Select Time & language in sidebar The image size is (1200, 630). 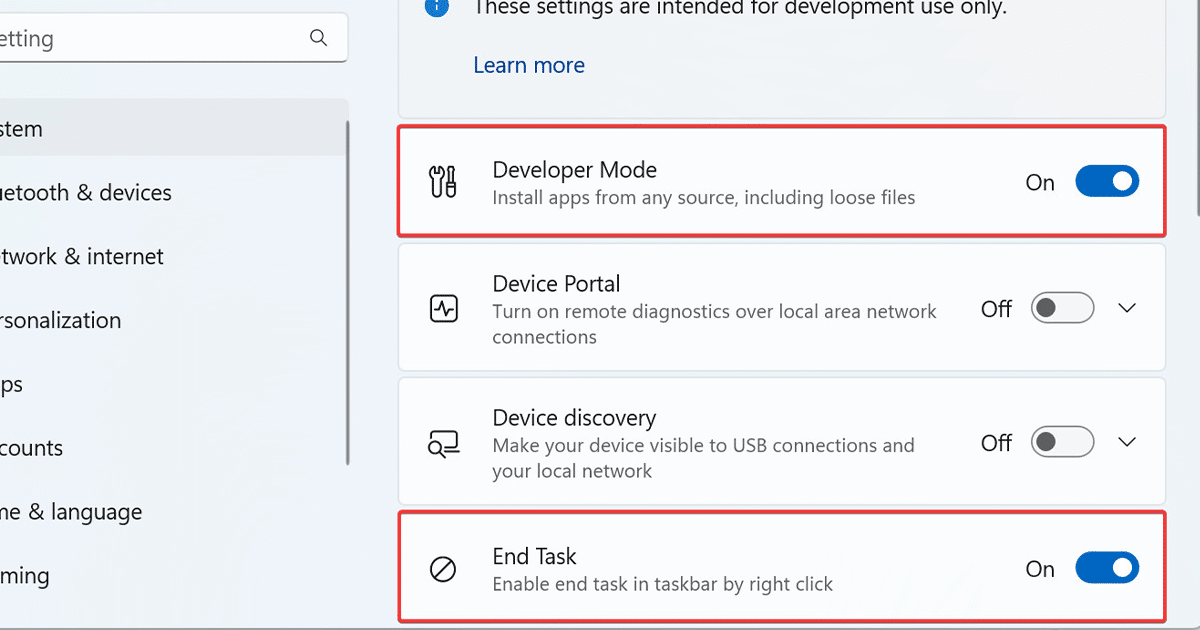click(71, 513)
